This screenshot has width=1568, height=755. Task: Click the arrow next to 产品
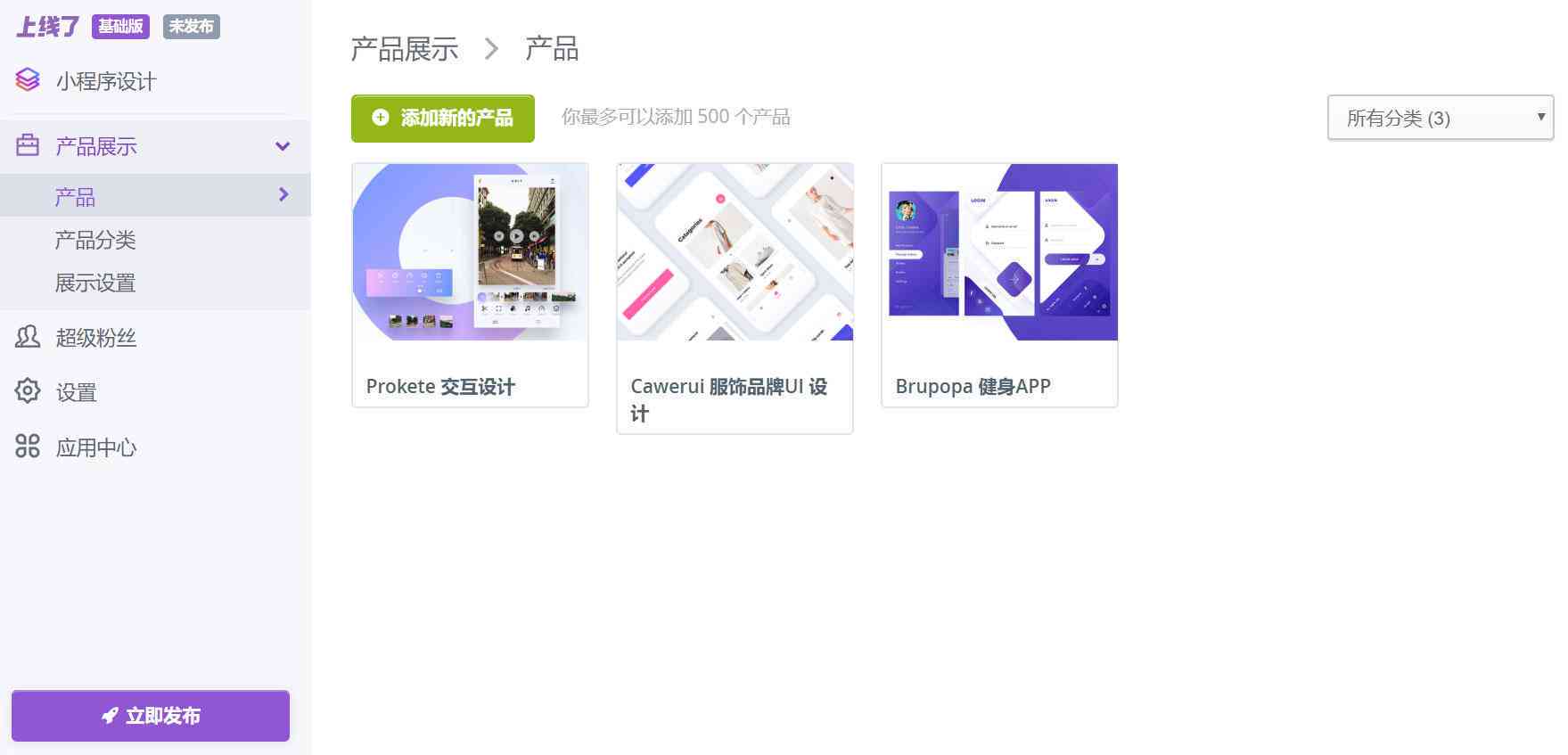283,194
